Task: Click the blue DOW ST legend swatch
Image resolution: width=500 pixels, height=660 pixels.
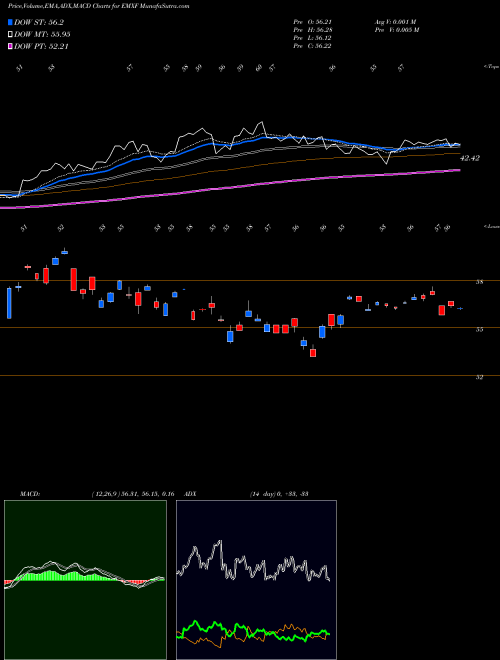Action: coord(11,22)
